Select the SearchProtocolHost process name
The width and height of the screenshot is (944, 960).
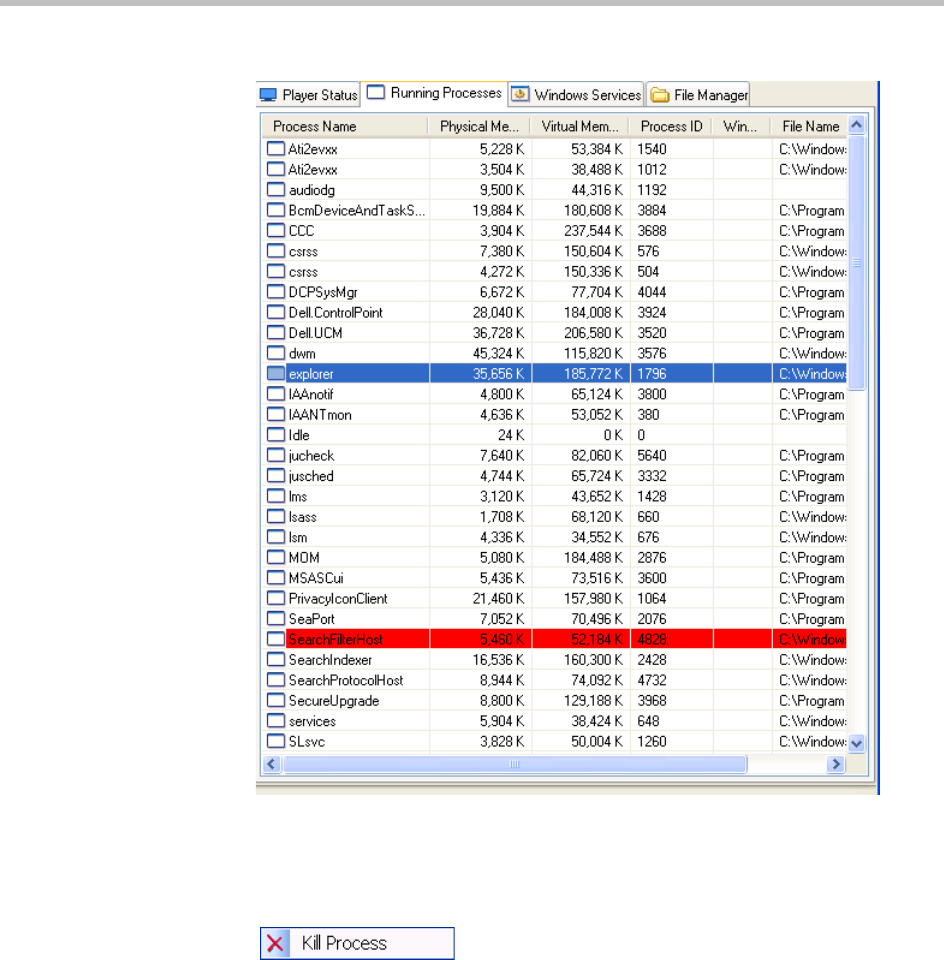pyautogui.click(x=346, y=680)
